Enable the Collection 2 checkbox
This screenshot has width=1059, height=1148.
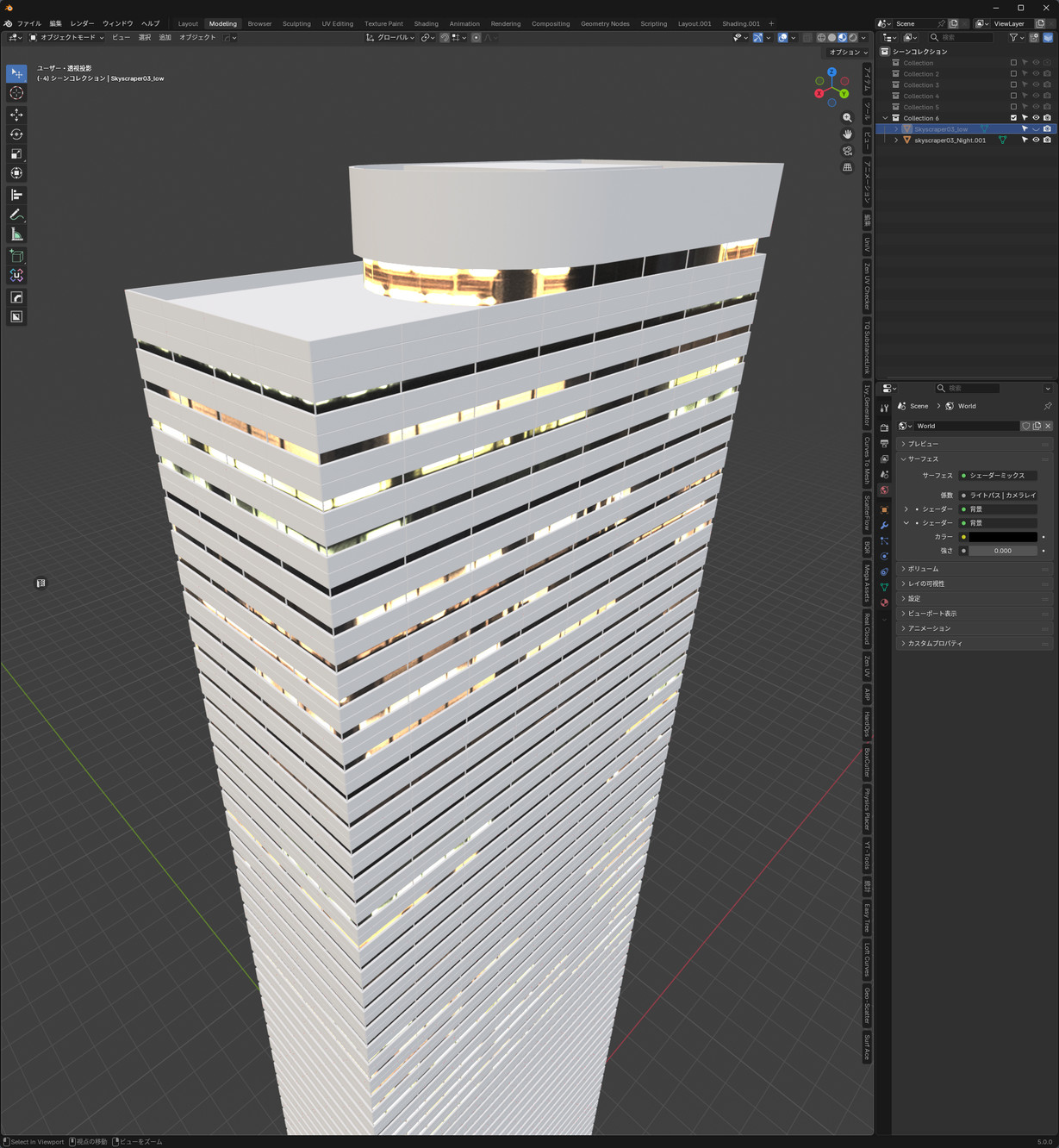pyautogui.click(x=1013, y=74)
